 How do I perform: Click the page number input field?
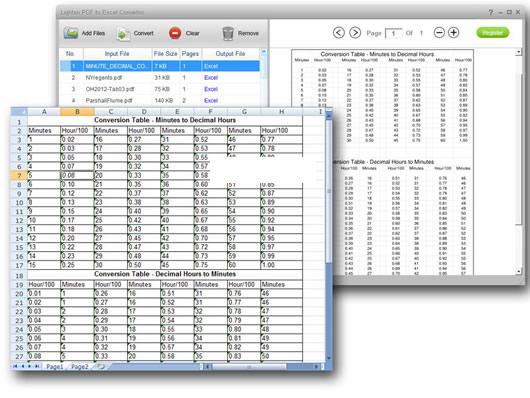[394, 33]
